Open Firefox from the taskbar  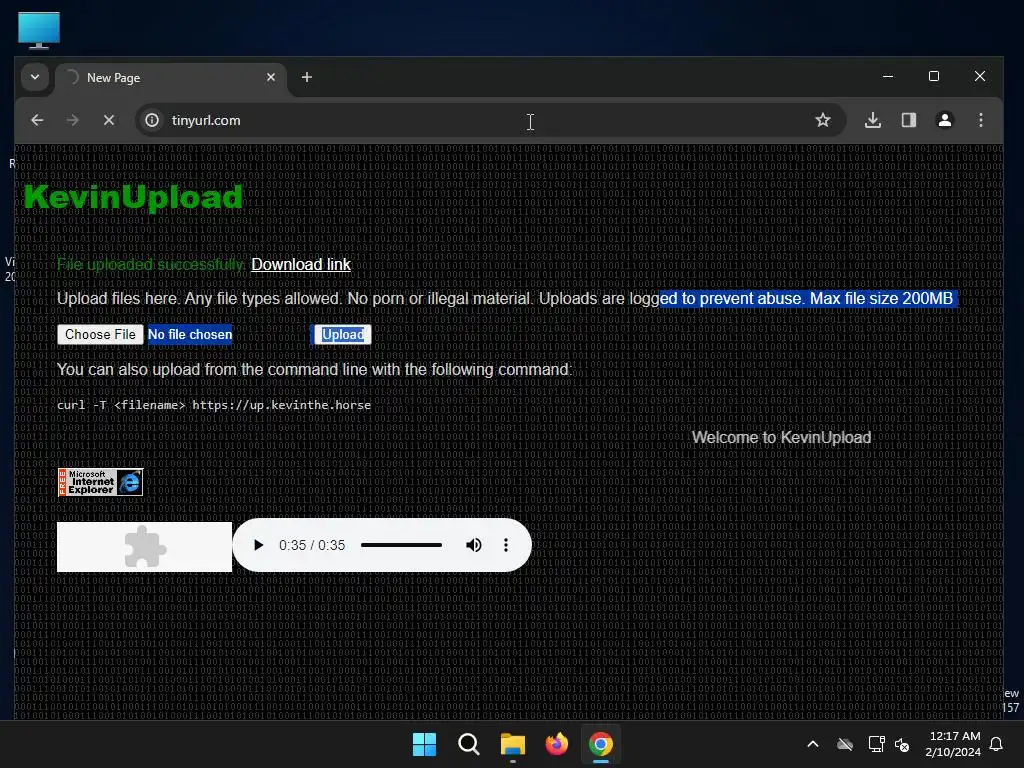click(x=556, y=744)
